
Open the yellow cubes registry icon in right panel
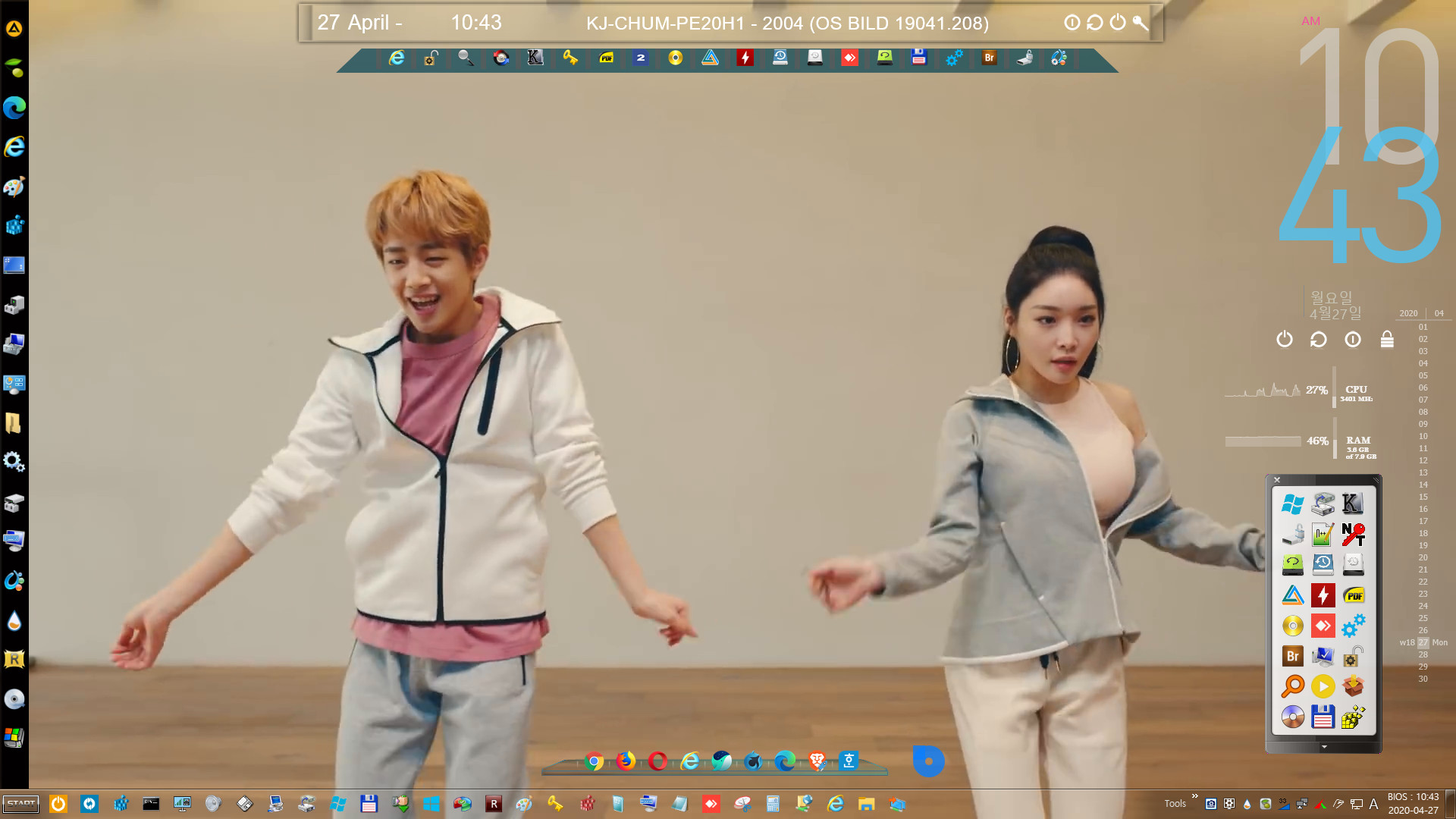[x=1353, y=717]
